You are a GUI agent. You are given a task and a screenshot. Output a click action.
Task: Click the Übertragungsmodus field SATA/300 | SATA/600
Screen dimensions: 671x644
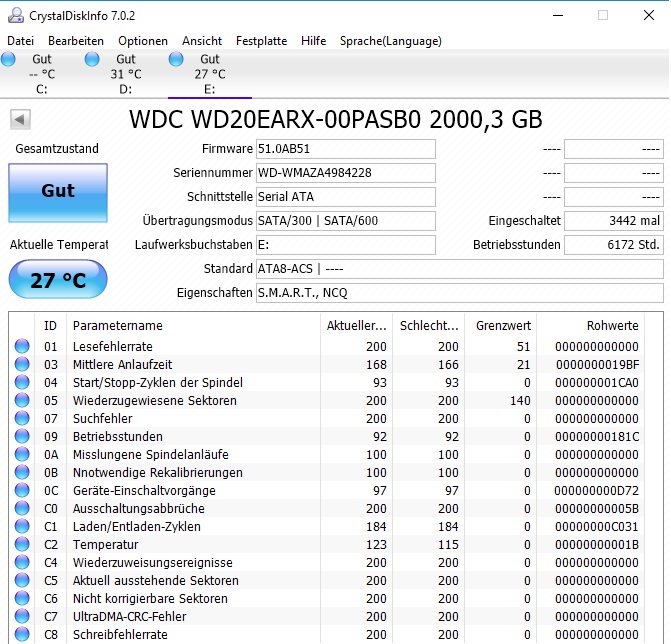tap(346, 221)
